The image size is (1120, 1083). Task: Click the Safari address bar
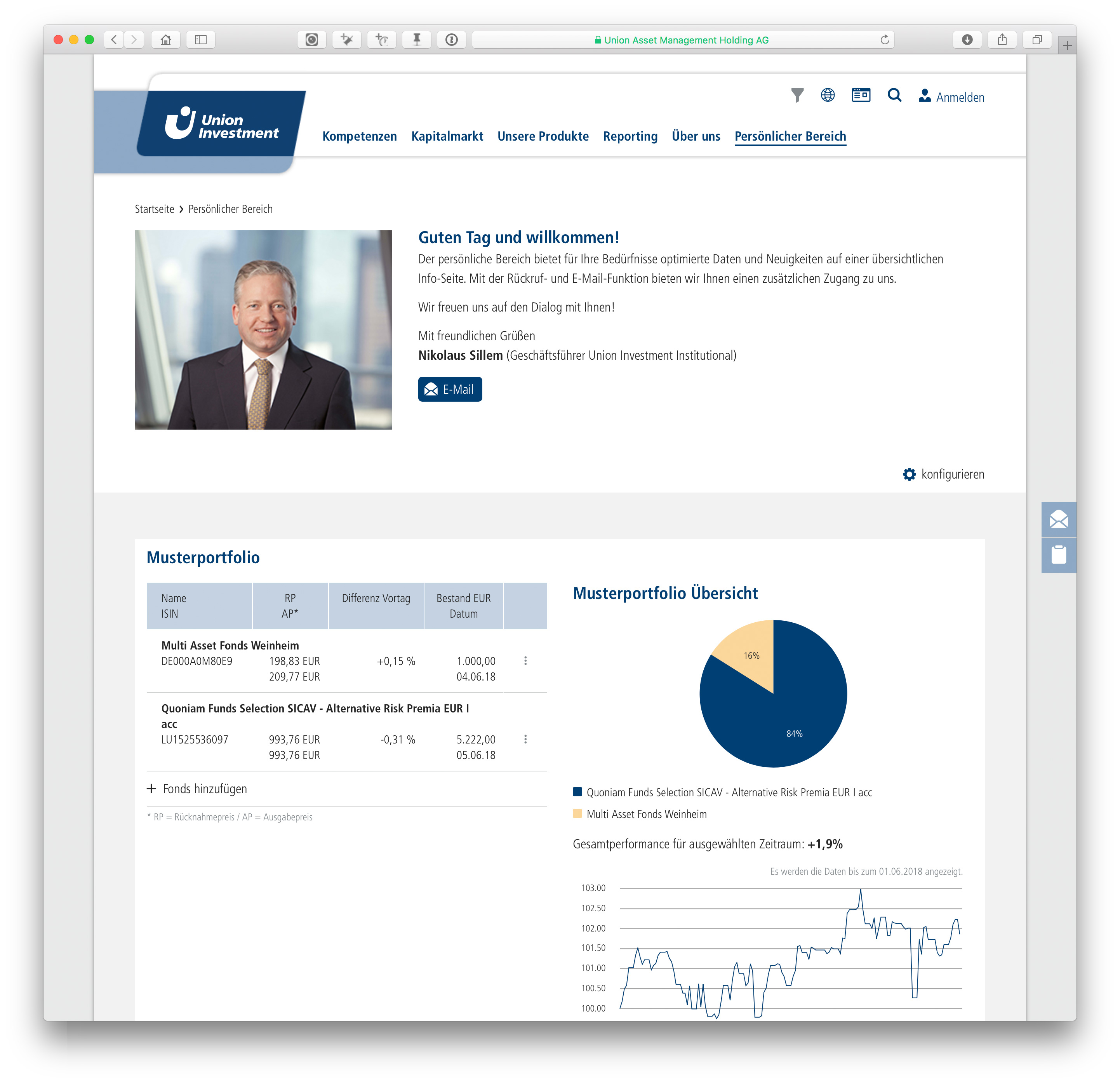pyautogui.click(x=683, y=40)
